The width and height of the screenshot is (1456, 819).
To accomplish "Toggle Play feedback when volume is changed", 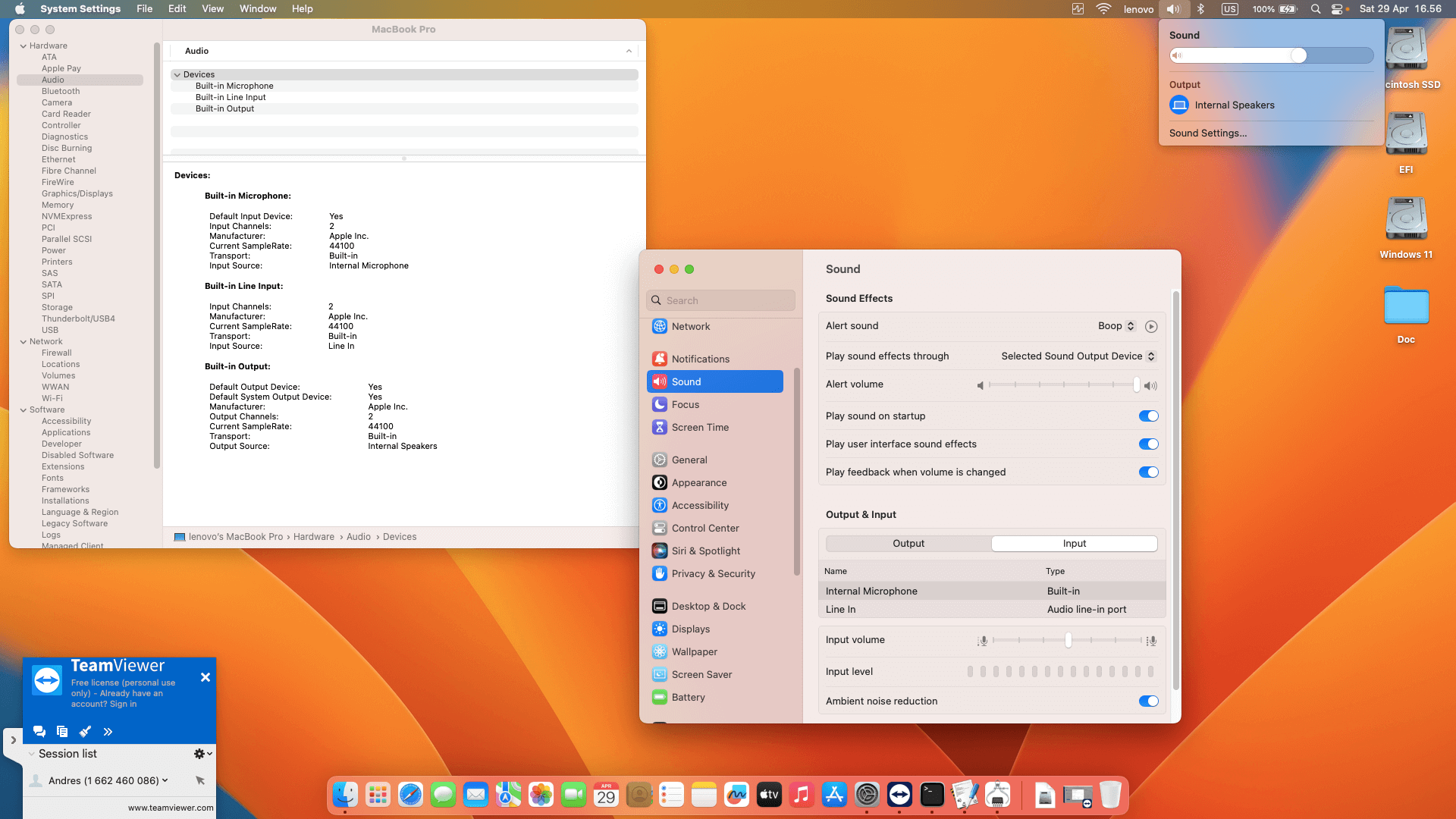I will point(1149,472).
